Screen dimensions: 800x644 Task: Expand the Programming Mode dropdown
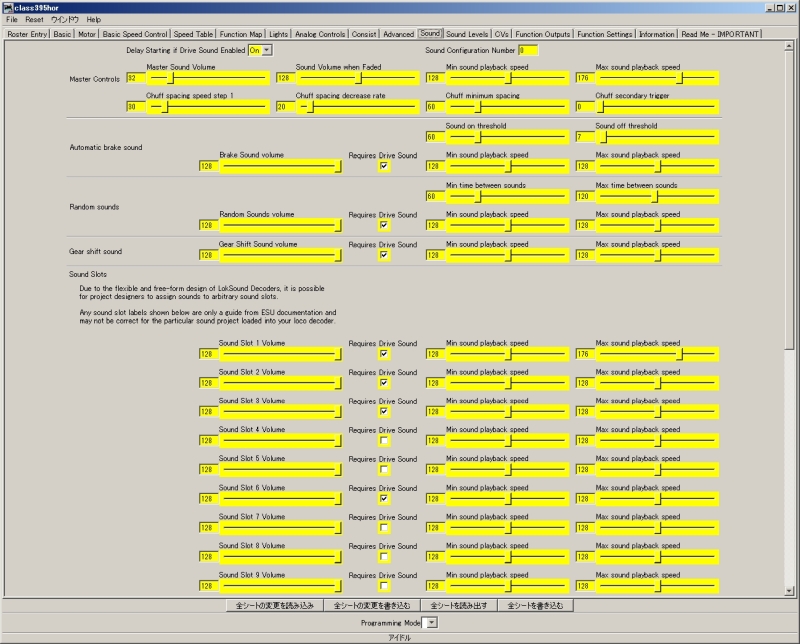click(x=432, y=623)
